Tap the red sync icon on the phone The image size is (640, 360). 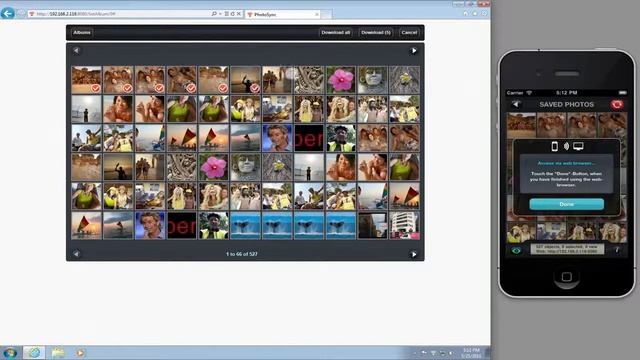pyautogui.click(x=617, y=104)
